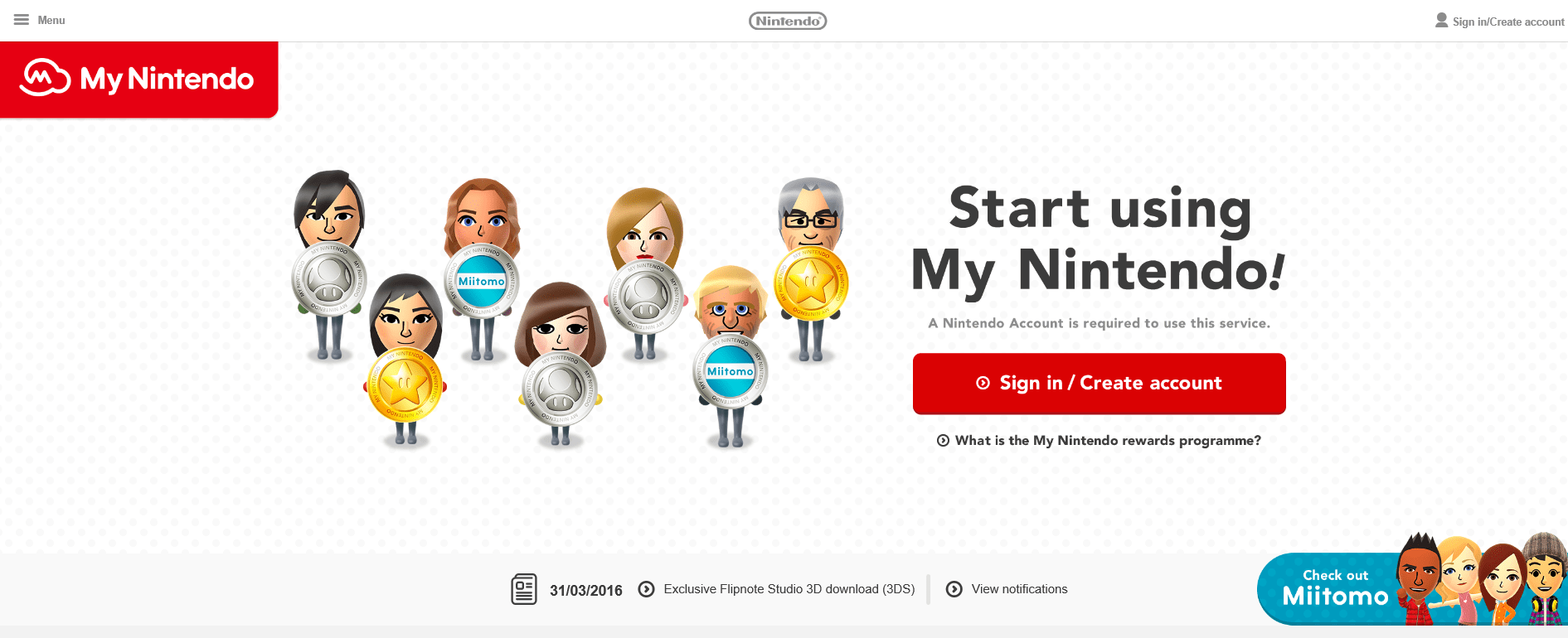This screenshot has height=638, width=1568.
Task: Select Sign in/Create account header link
Action: pyautogui.click(x=1507, y=22)
